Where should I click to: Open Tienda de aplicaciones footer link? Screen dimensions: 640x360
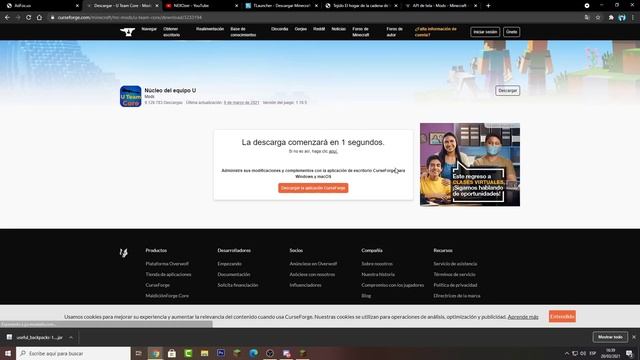point(168,274)
